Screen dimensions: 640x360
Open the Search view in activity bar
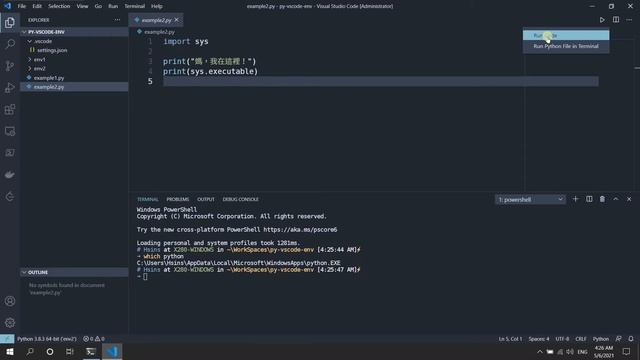10,44
